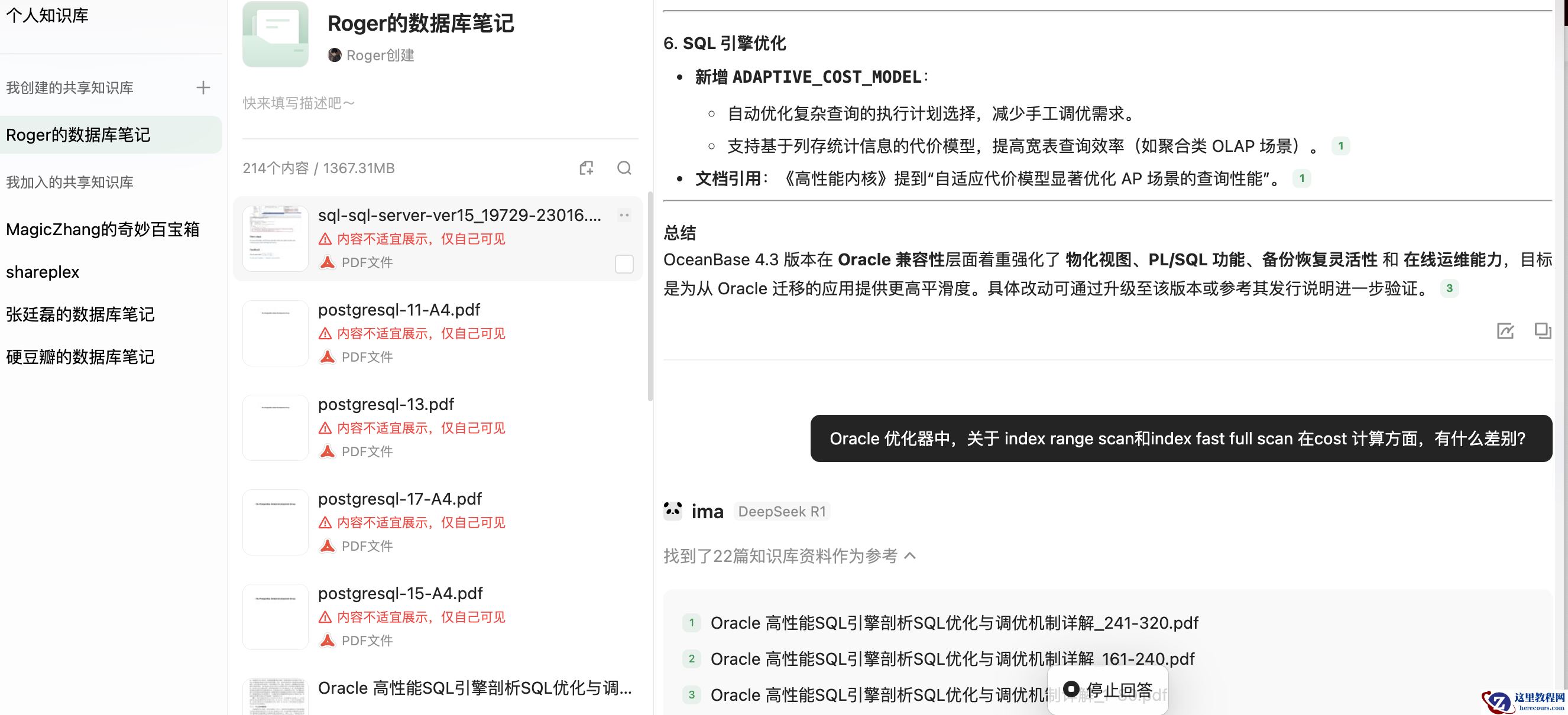
Task: Tick the checkbox on the sql-sql-server file row
Action: pos(624,264)
